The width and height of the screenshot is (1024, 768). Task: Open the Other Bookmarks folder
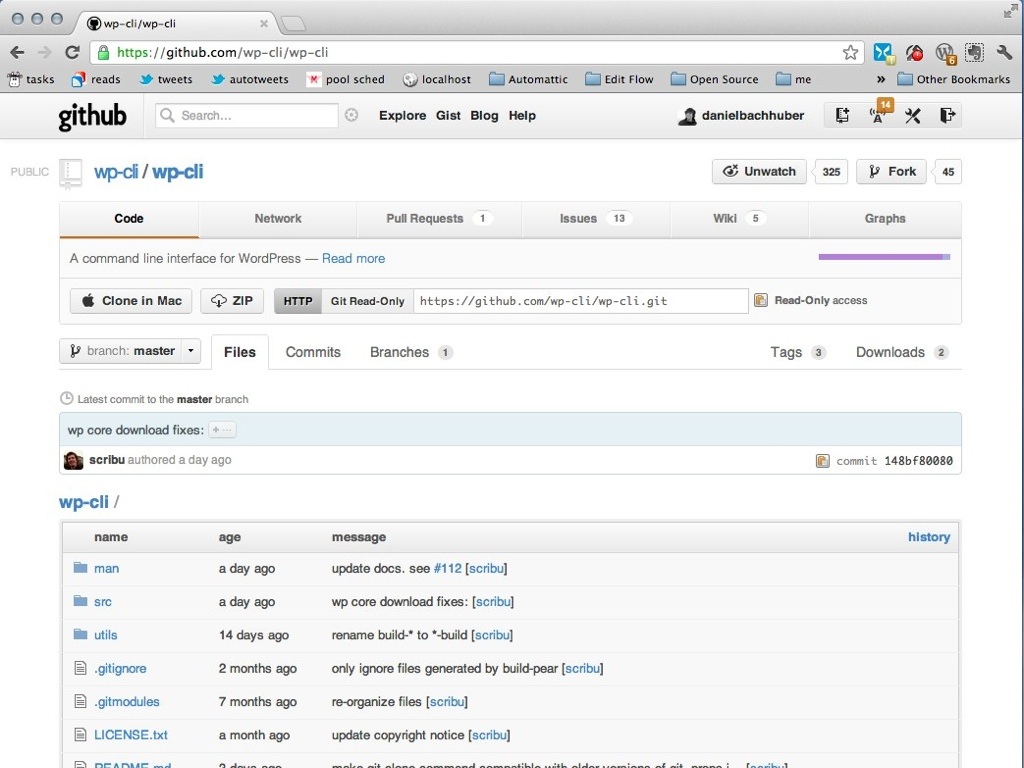coord(953,79)
